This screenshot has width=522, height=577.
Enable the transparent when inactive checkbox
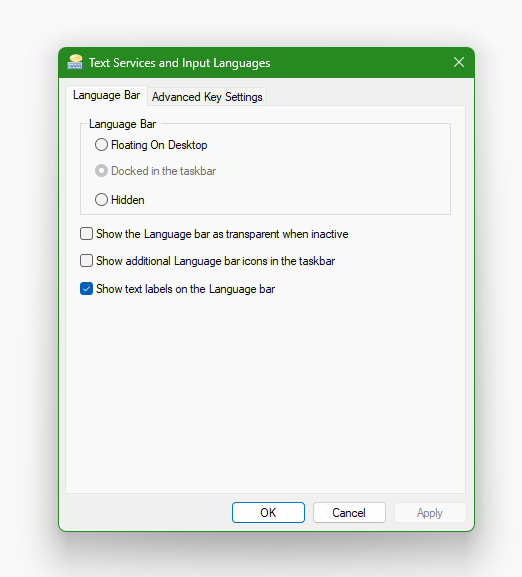pyautogui.click(x=86, y=234)
